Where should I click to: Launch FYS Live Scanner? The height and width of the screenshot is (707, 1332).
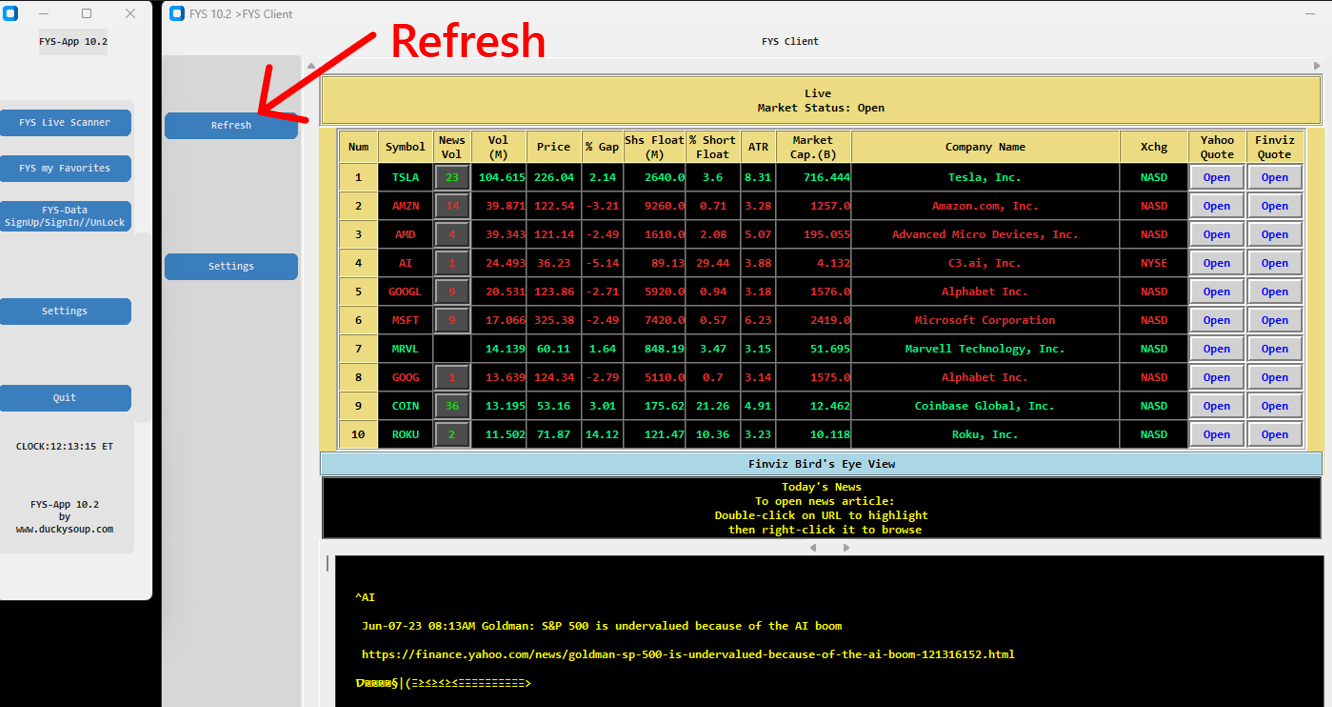pos(65,122)
